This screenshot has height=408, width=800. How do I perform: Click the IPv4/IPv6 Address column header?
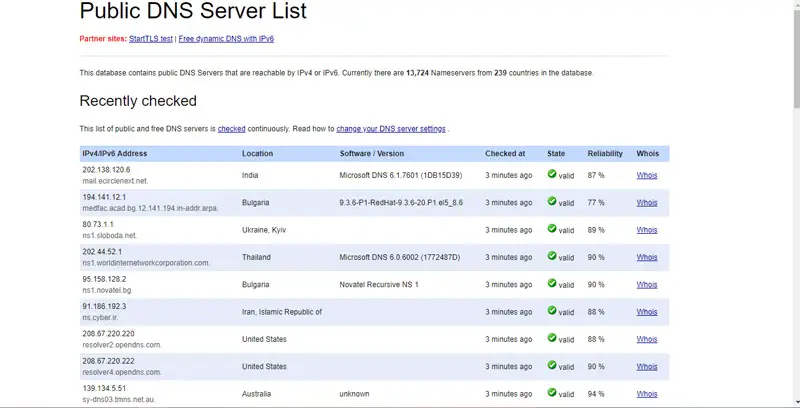(x=115, y=154)
